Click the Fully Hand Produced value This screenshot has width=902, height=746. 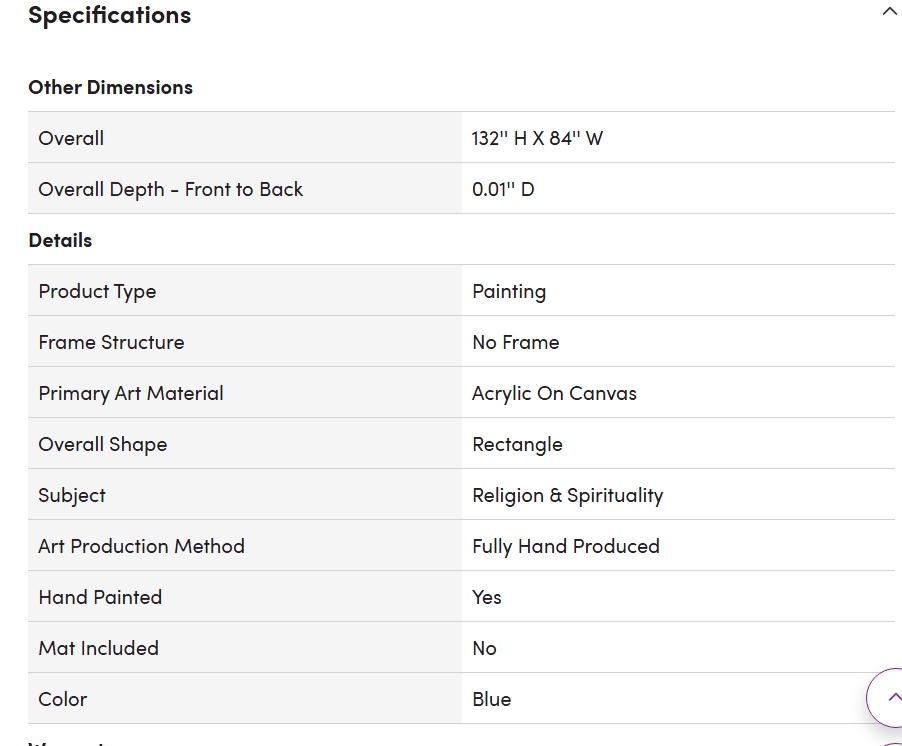tap(565, 546)
